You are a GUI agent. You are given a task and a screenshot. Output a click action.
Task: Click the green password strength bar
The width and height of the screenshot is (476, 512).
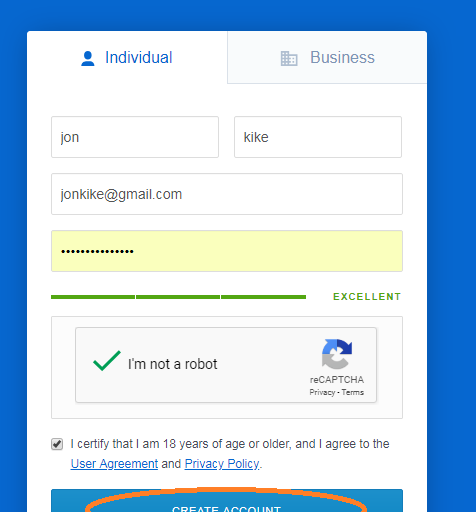(178, 297)
